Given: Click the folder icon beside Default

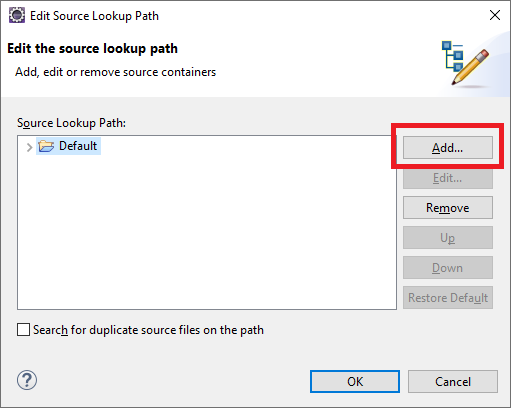Looking at the screenshot, I should [46, 146].
